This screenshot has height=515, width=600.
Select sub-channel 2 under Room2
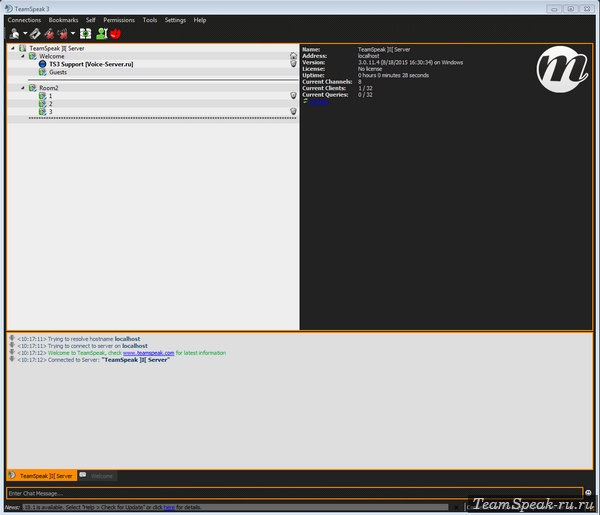click(x=153, y=104)
